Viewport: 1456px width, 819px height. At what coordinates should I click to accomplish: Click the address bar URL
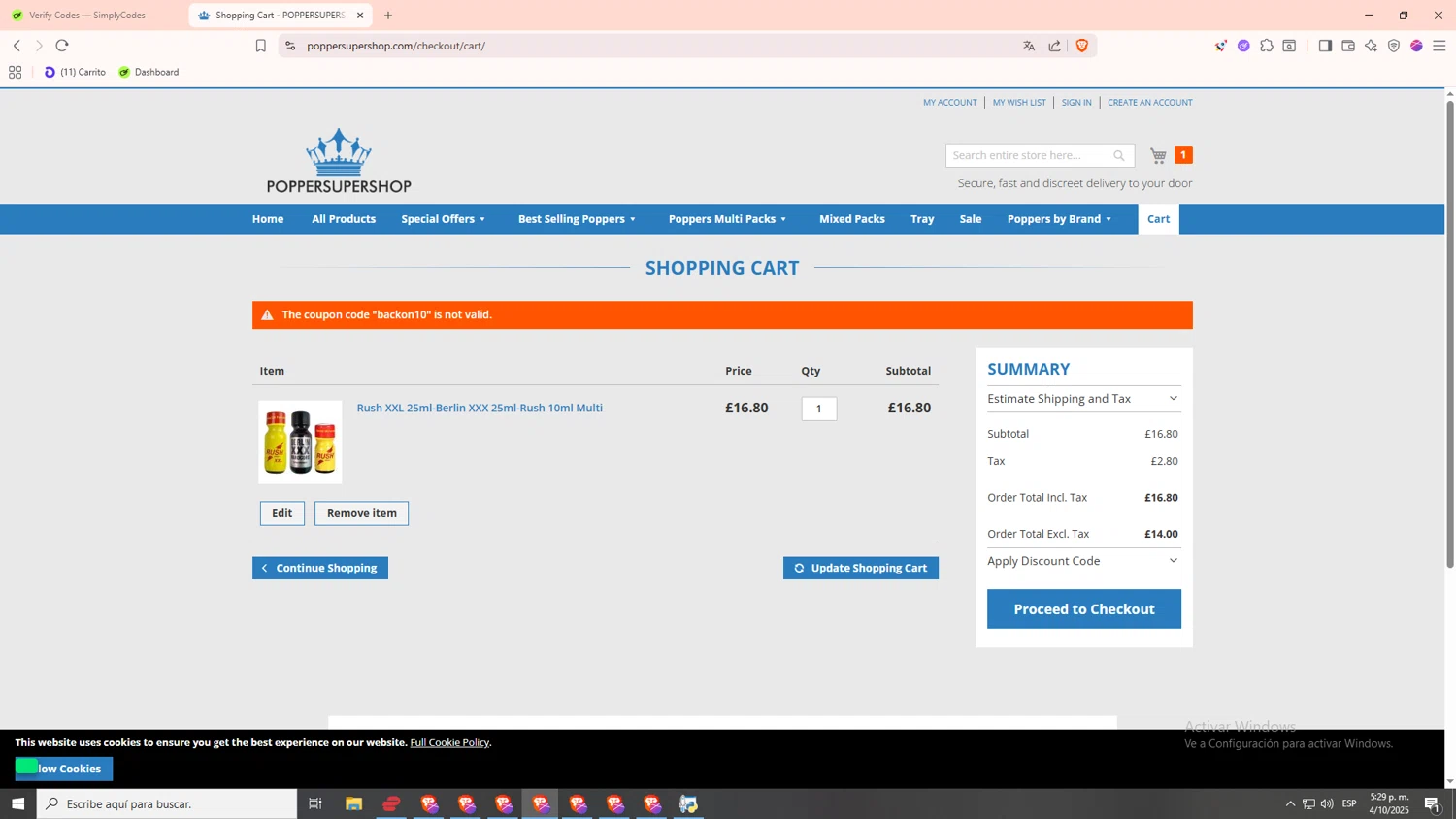pyautogui.click(x=396, y=46)
